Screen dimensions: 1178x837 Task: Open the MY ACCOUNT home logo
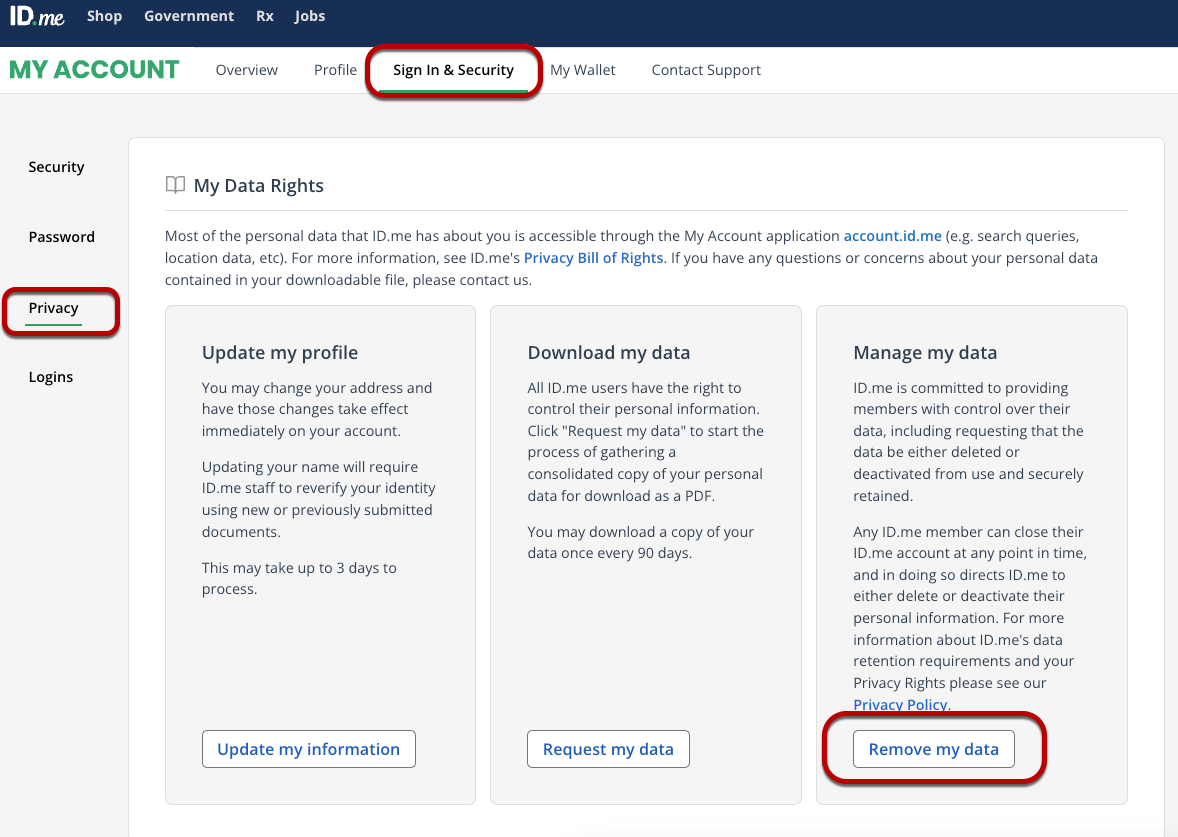(x=94, y=69)
